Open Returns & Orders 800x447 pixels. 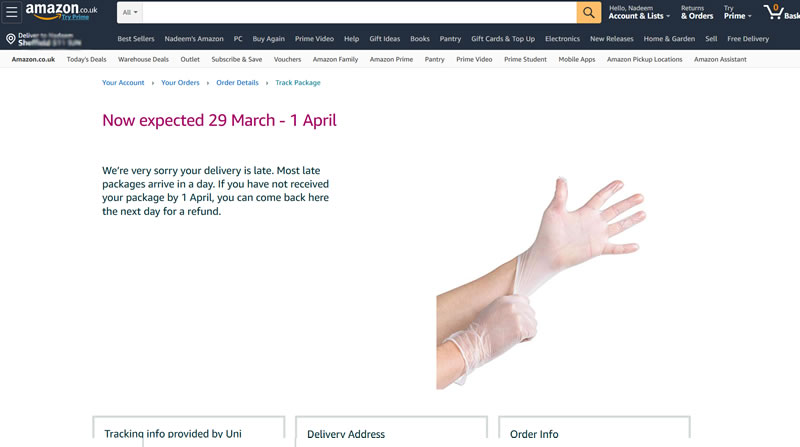point(696,12)
